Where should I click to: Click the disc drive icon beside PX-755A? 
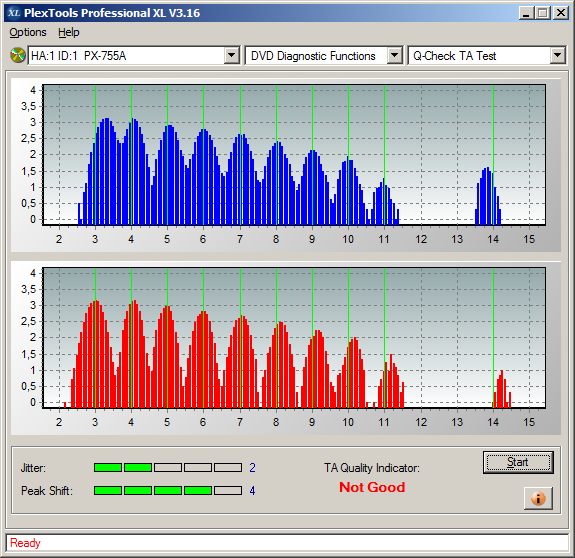click(17, 55)
